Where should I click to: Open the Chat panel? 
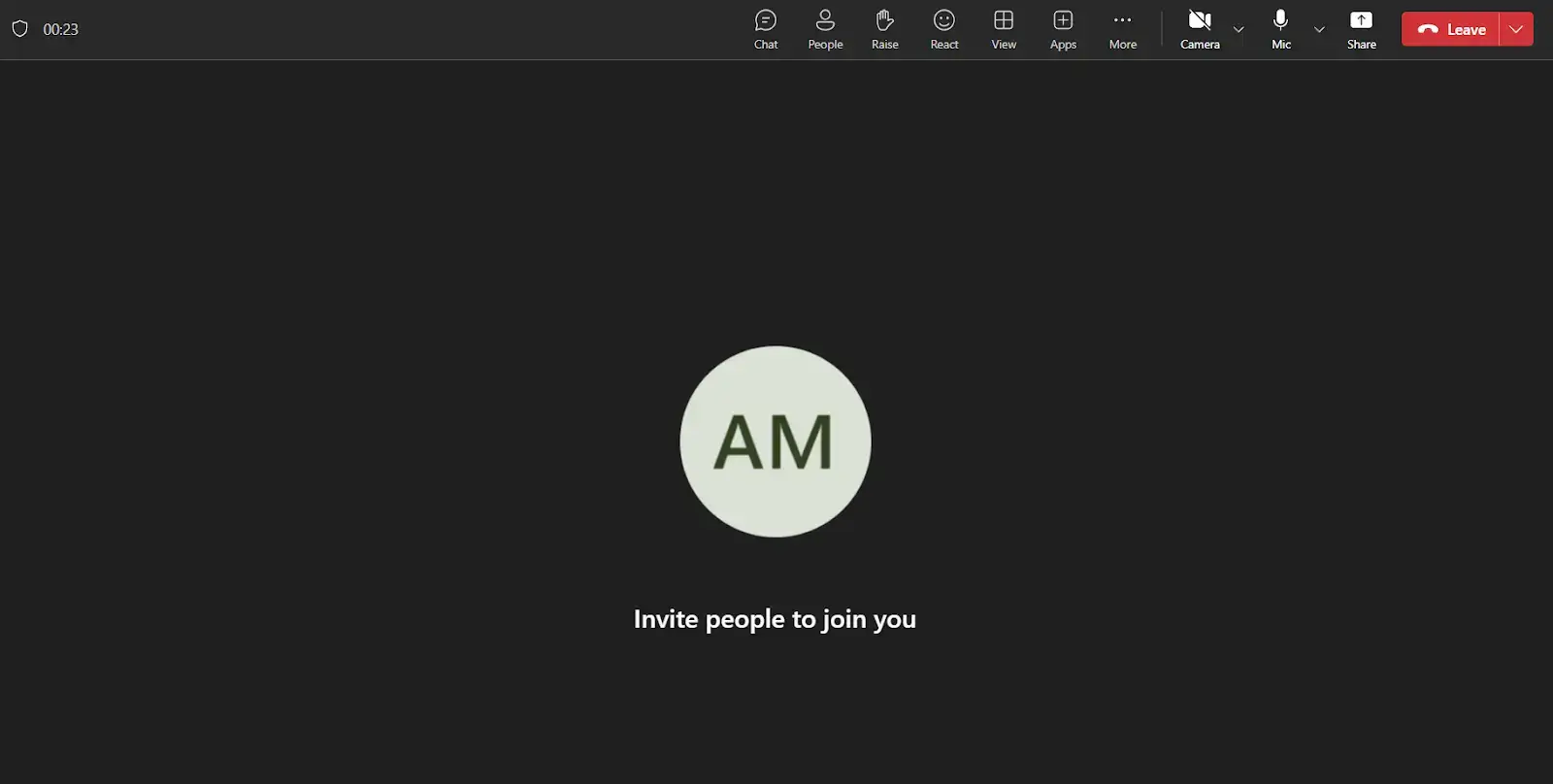(x=766, y=29)
